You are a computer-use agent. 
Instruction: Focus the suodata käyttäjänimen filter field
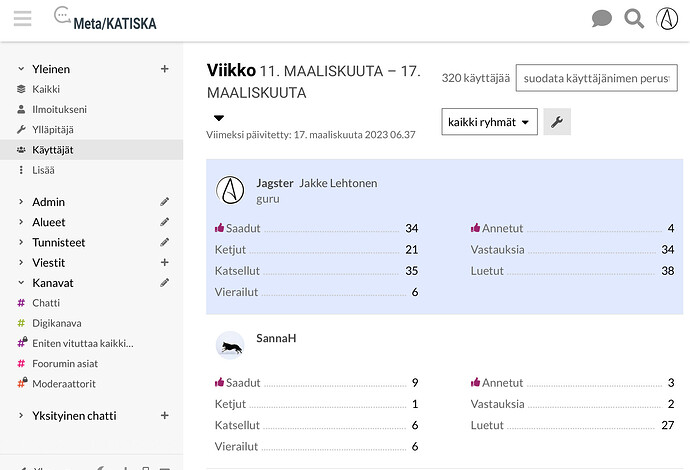coord(596,78)
